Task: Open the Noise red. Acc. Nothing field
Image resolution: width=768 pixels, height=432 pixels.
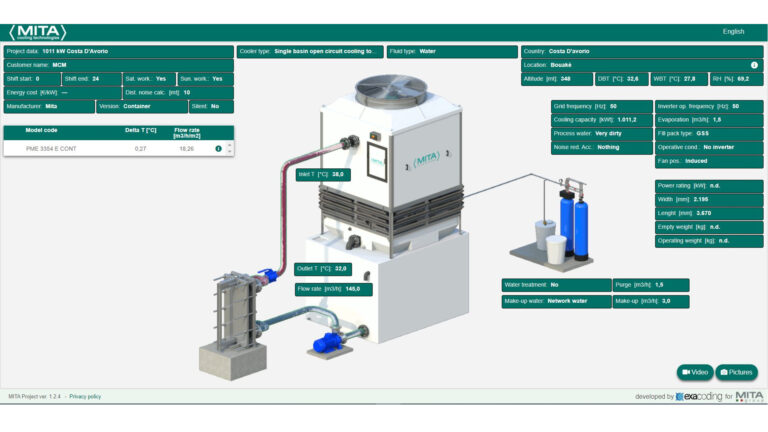Action: (601, 147)
